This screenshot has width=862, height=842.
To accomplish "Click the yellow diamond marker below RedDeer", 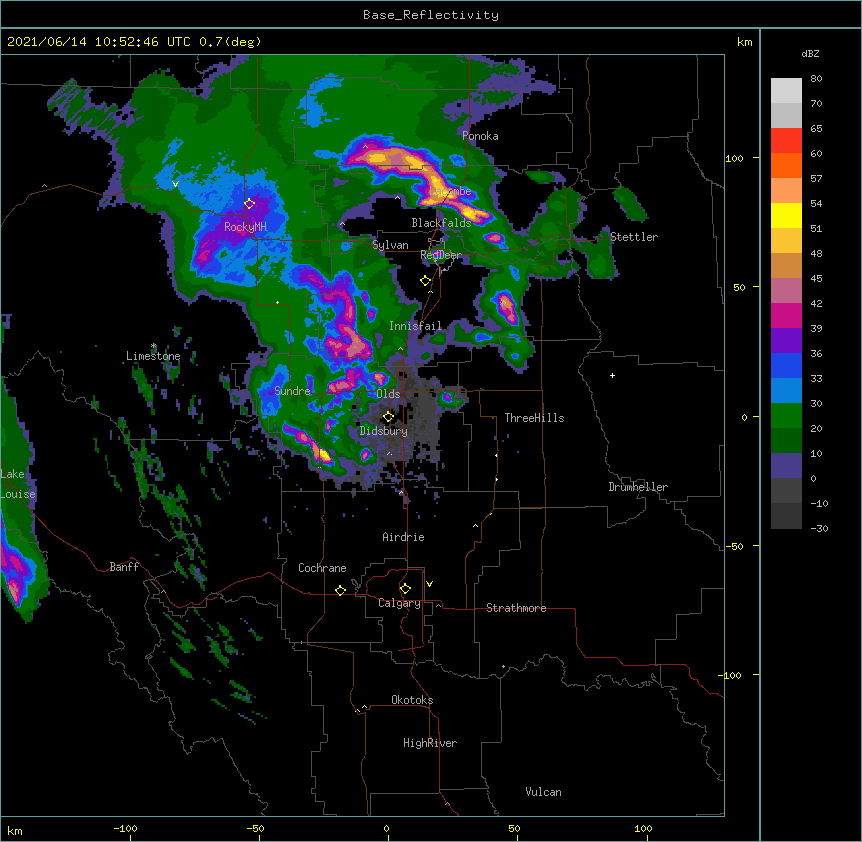I will (x=425, y=281).
